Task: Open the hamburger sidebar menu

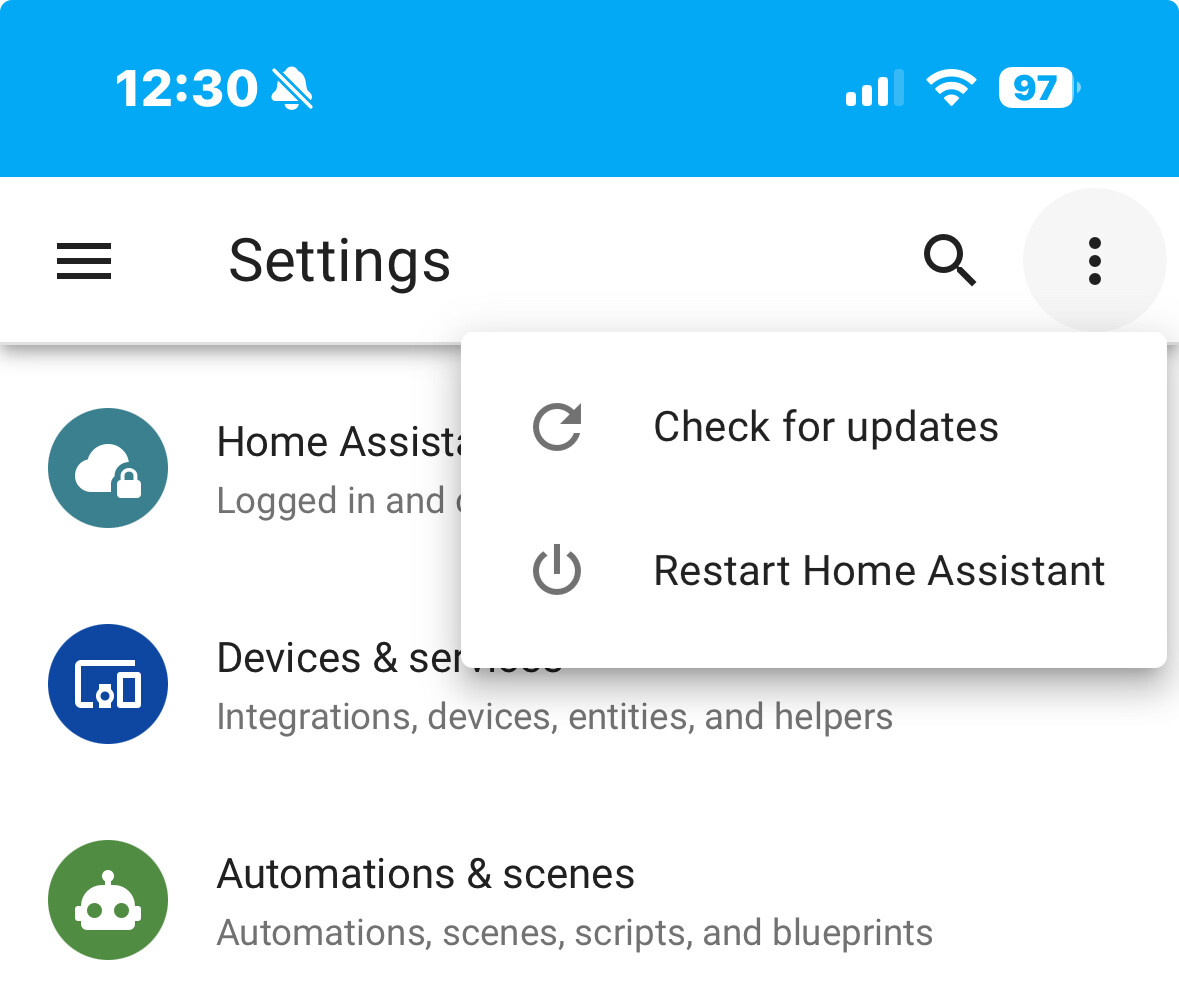Action: point(83,261)
